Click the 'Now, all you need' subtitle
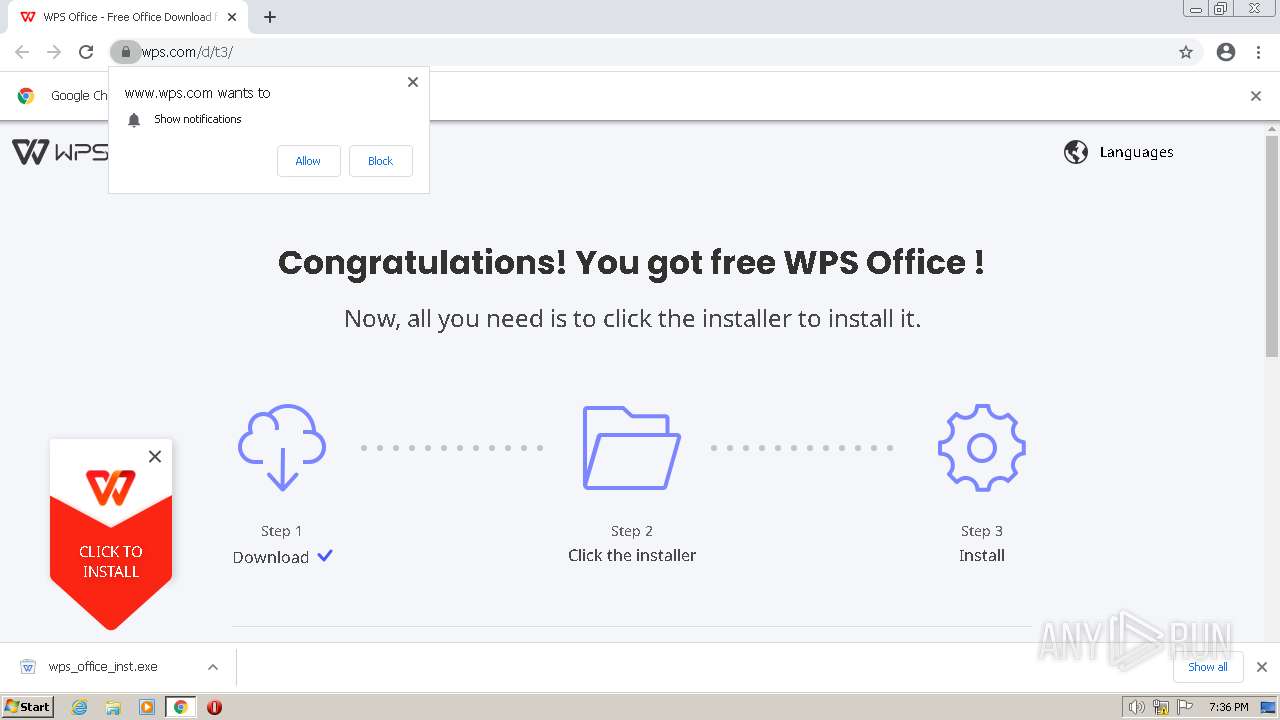Screen dimensions: 1280x720 click(632, 319)
